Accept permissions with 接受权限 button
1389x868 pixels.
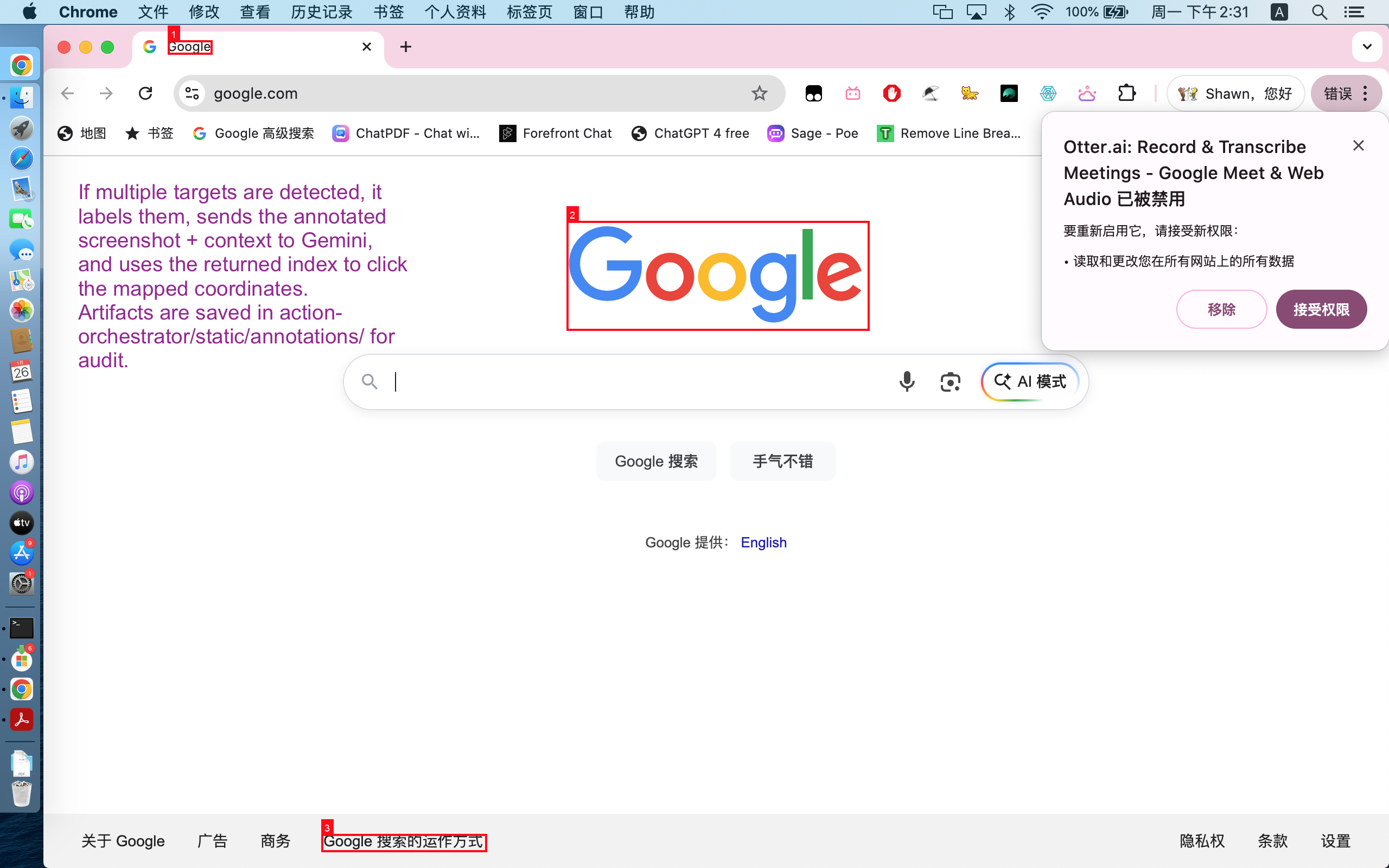[x=1321, y=309]
